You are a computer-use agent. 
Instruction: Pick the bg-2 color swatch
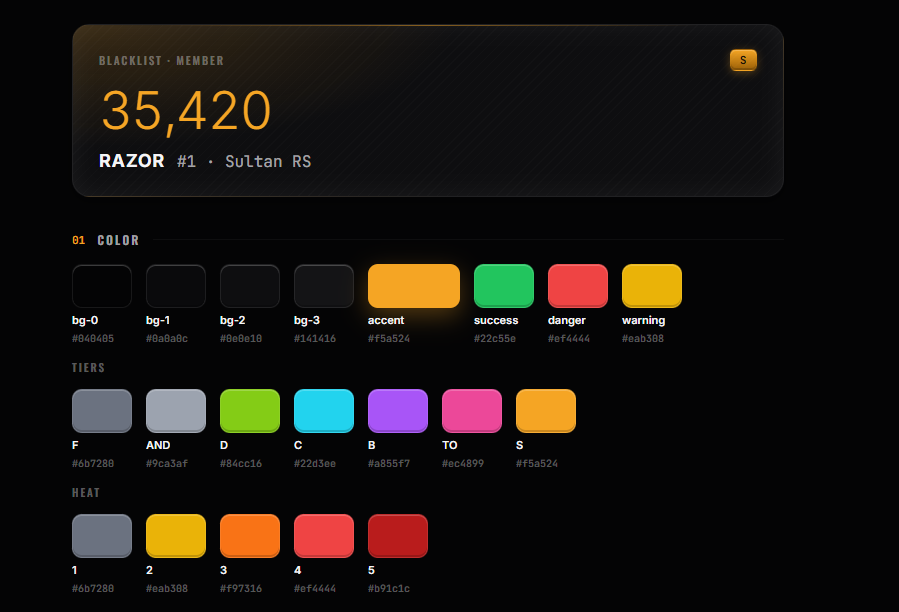coord(250,286)
